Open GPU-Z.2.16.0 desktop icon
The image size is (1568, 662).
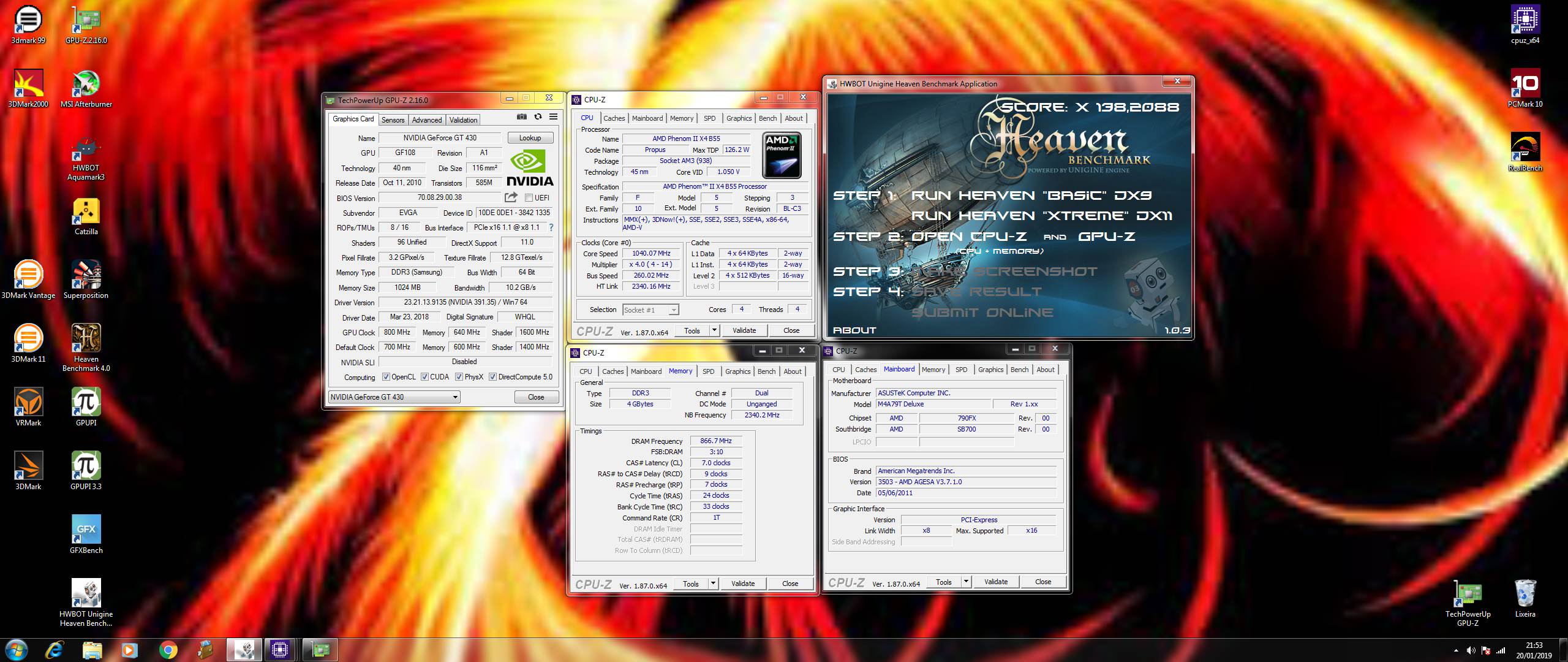point(86,25)
